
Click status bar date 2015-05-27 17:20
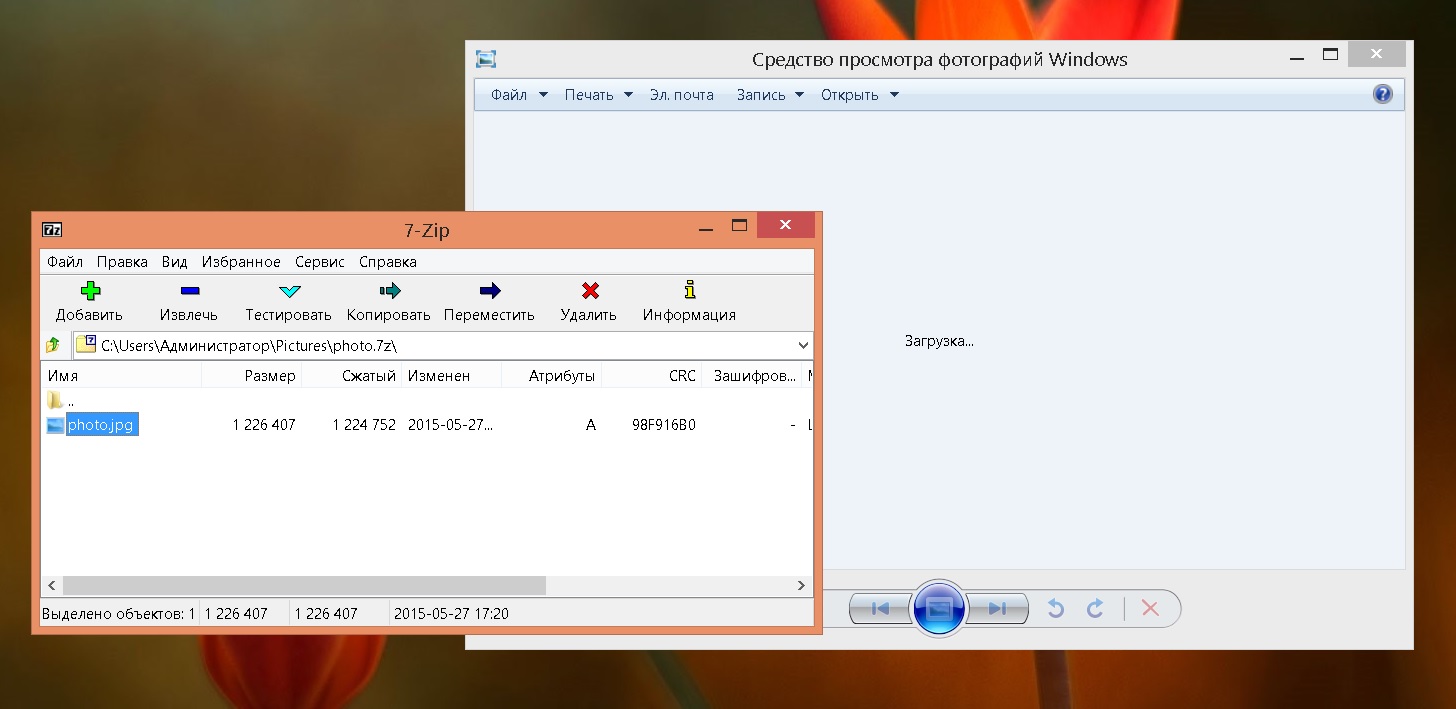(452, 613)
